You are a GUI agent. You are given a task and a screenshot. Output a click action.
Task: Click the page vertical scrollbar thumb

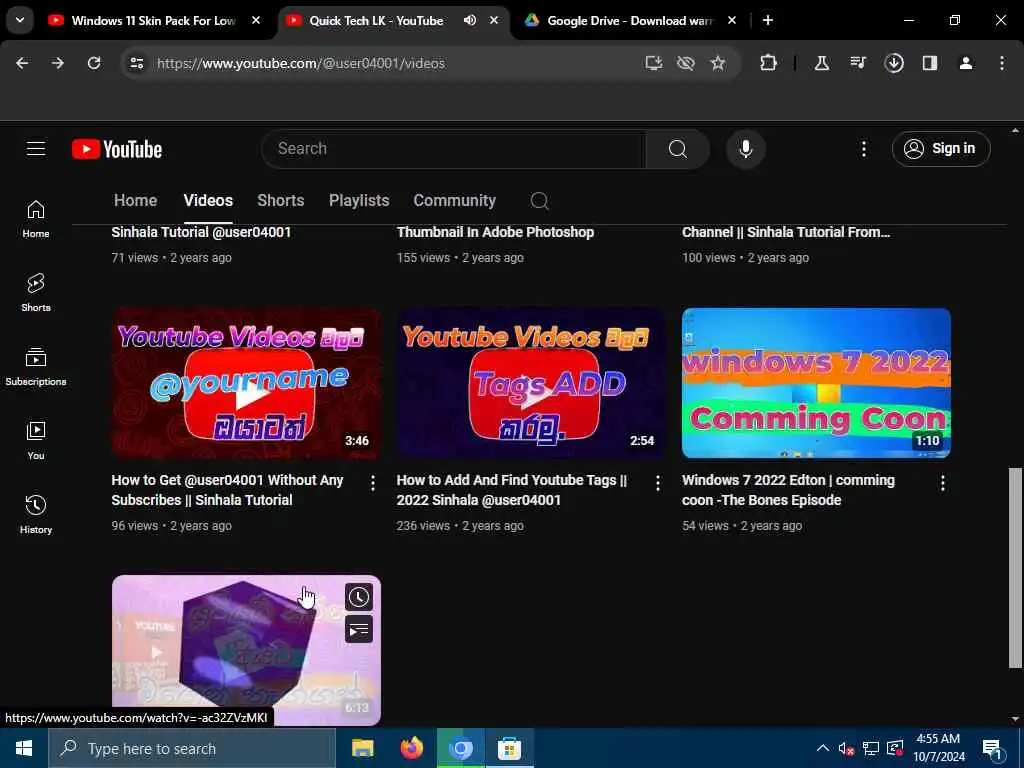pyautogui.click(x=1015, y=568)
